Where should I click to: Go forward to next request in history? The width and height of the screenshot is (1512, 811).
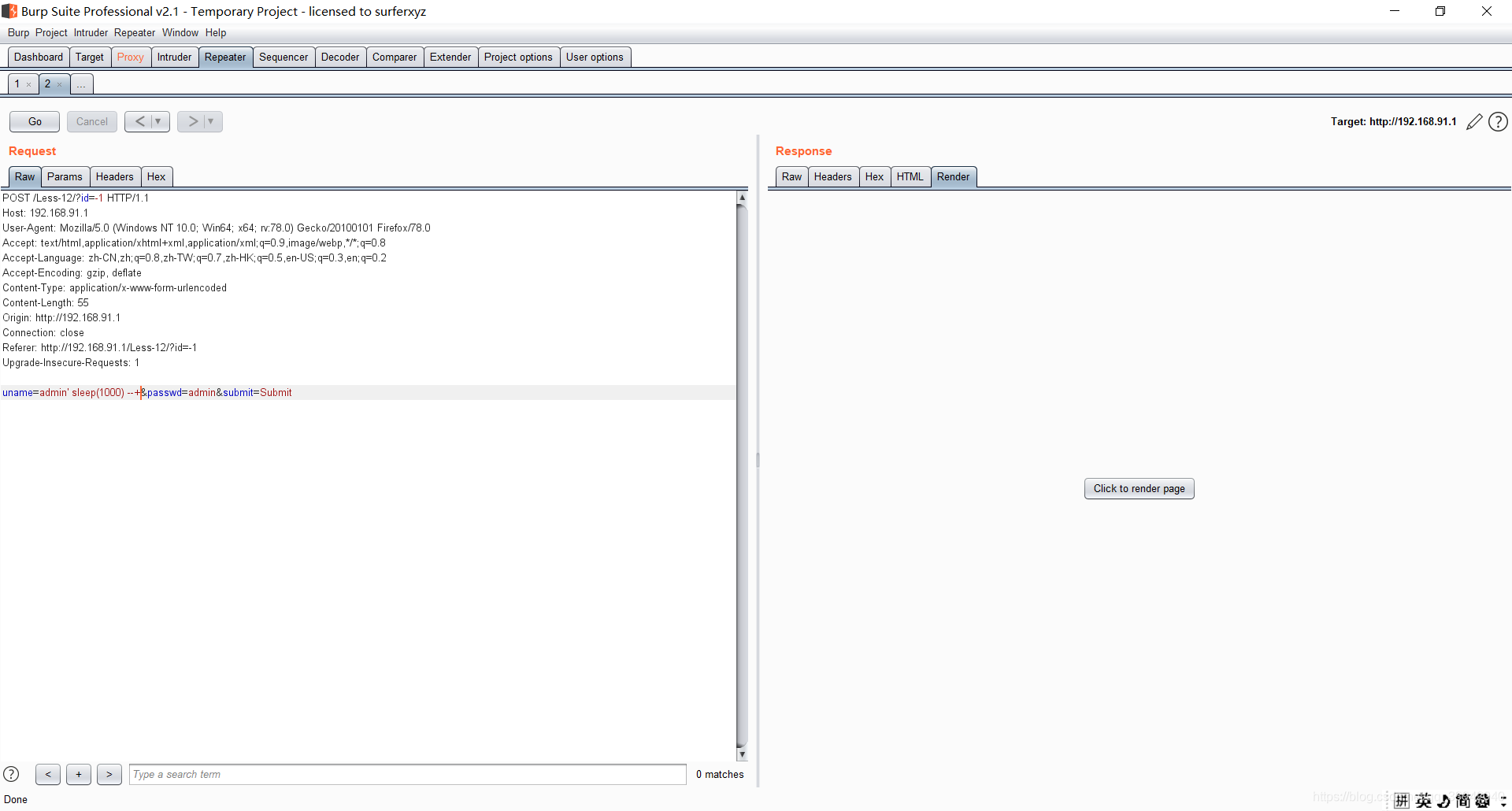tap(192, 121)
